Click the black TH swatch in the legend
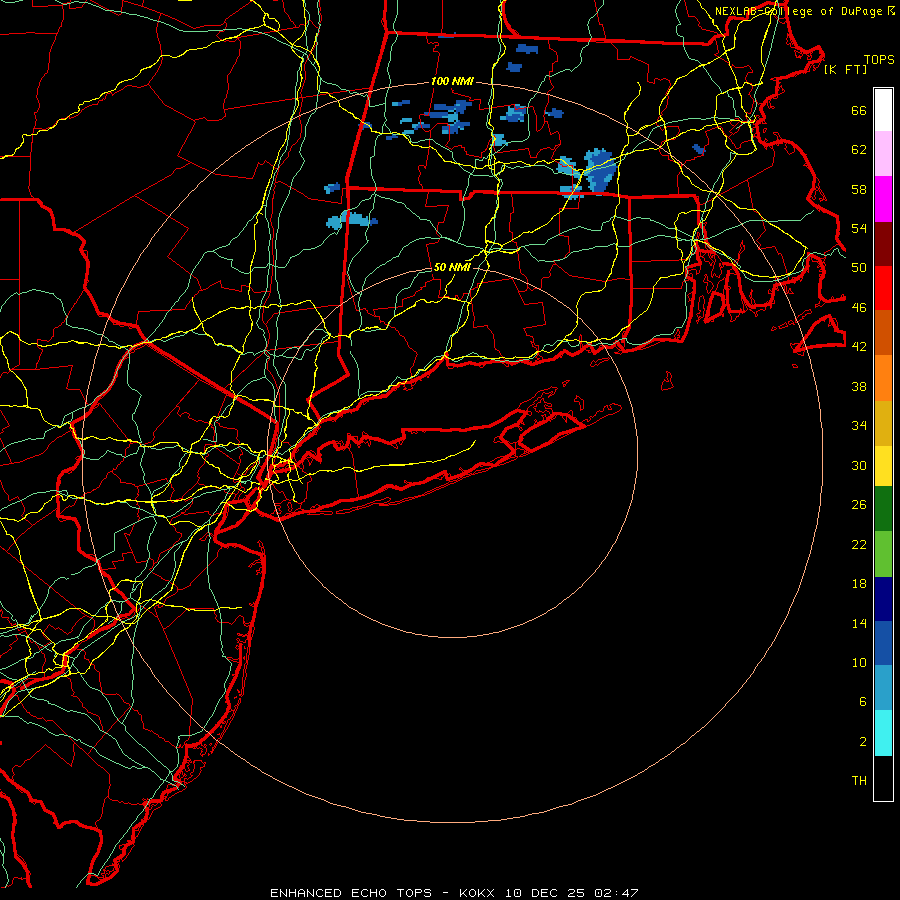Image resolution: width=900 pixels, height=900 pixels. click(883, 778)
